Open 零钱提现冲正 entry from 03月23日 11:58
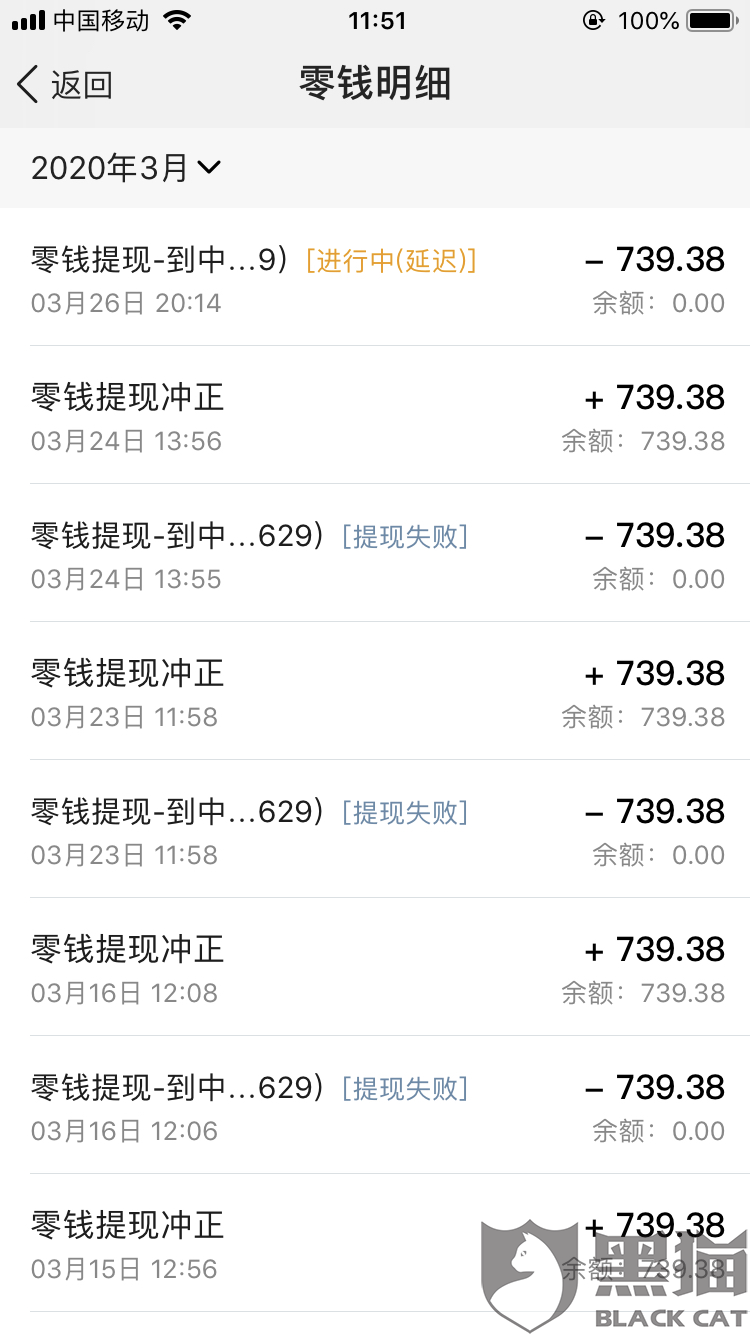 375,691
